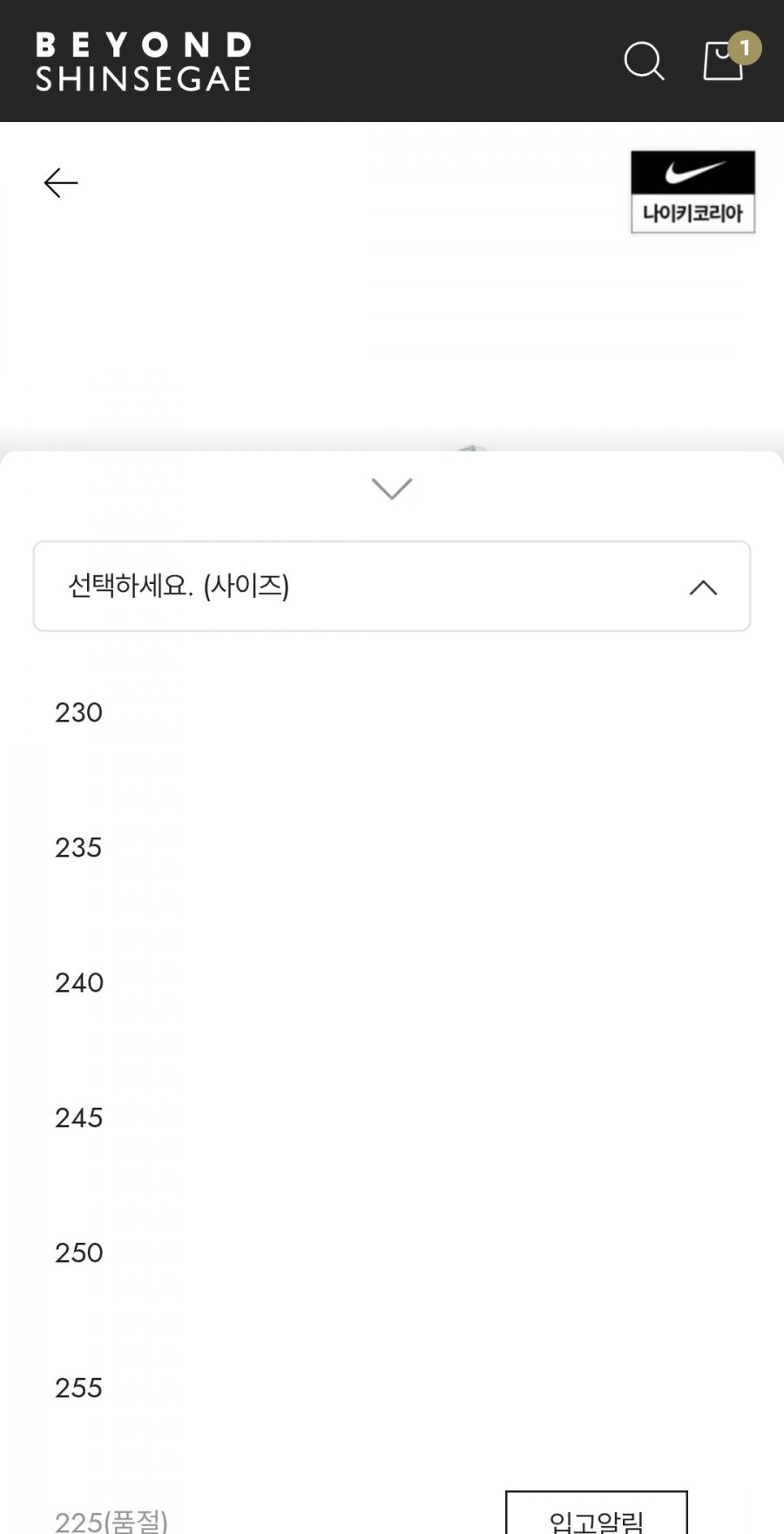This screenshot has width=784, height=1534.
Task: Tap the sold-out 225(품절) option
Action: point(112,1521)
